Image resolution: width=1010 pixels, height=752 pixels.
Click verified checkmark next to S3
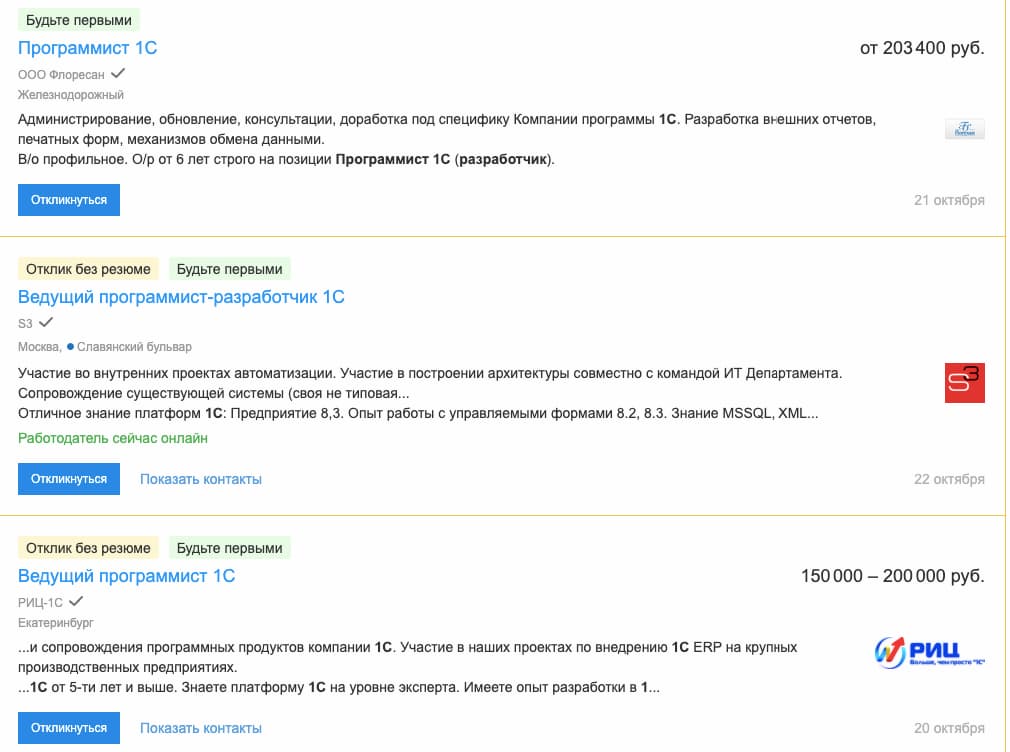point(46,322)
